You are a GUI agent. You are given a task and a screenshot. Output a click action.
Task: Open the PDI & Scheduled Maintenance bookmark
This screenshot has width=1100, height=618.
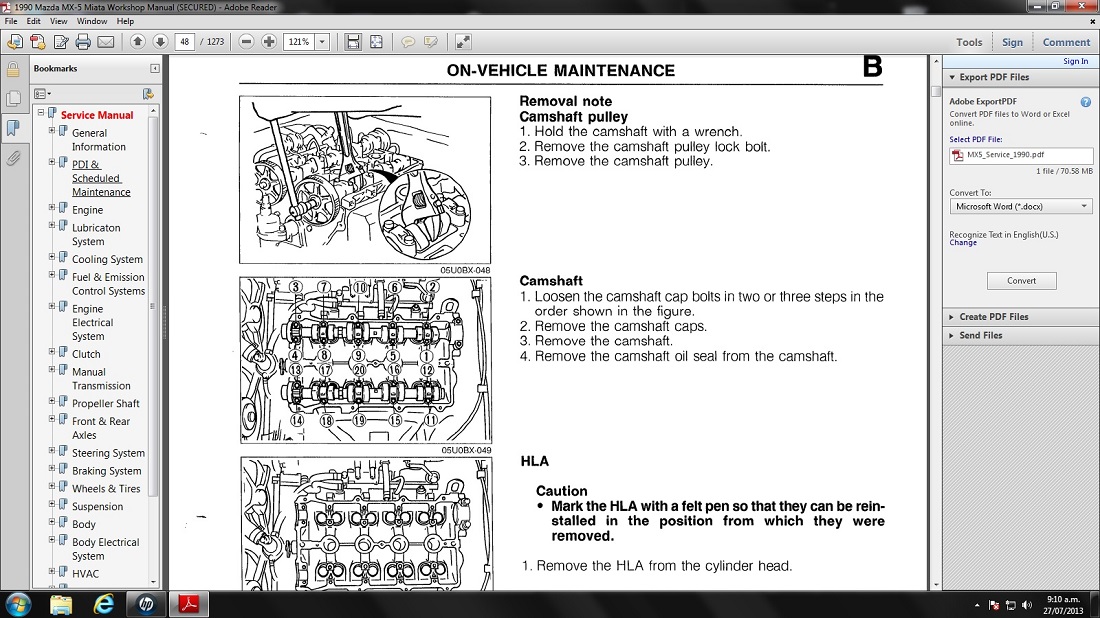coord(101,178)
